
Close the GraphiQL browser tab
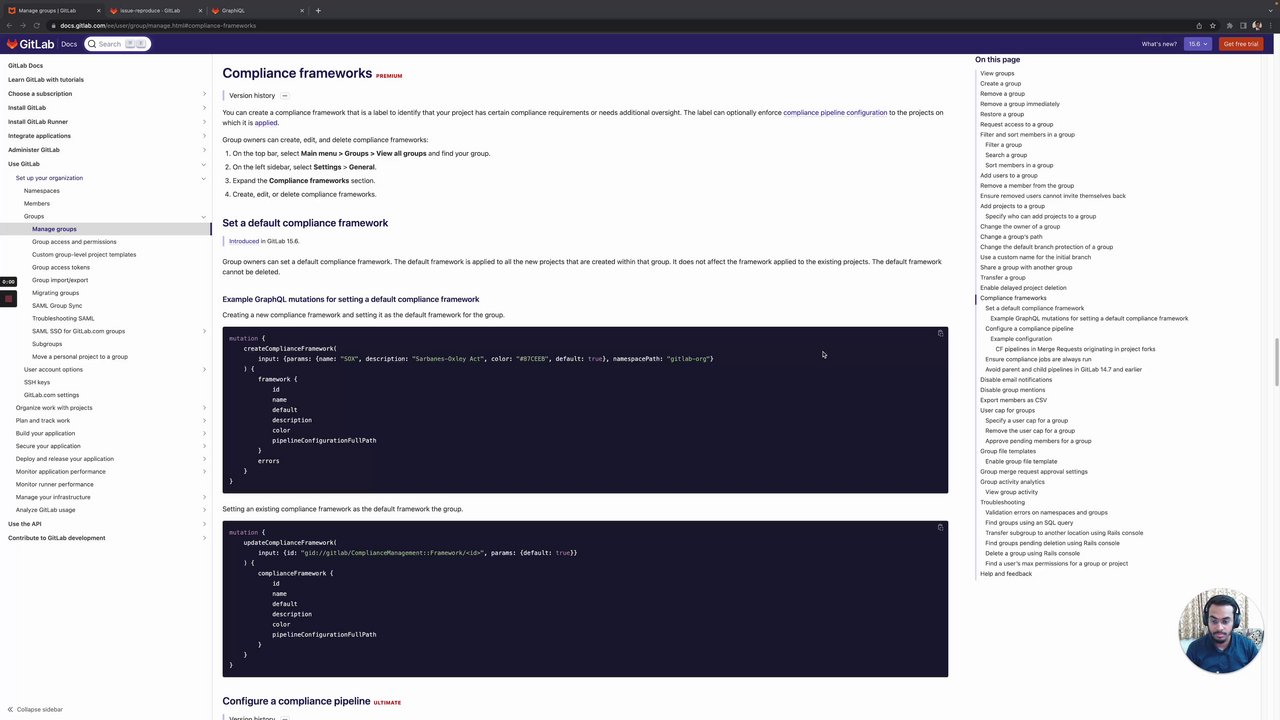coord(302,10)
